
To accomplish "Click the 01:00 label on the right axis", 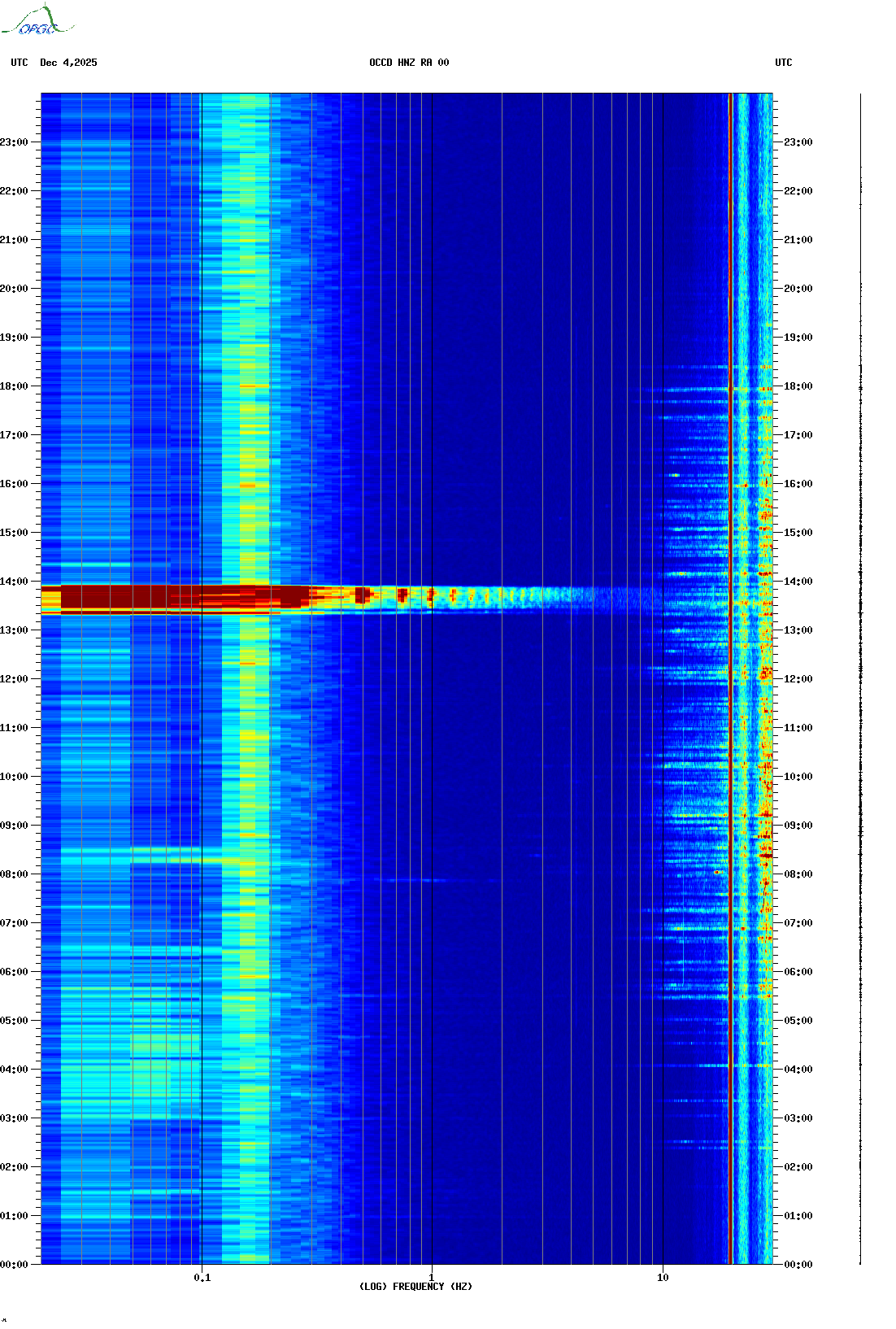I will coord(798,1216).
